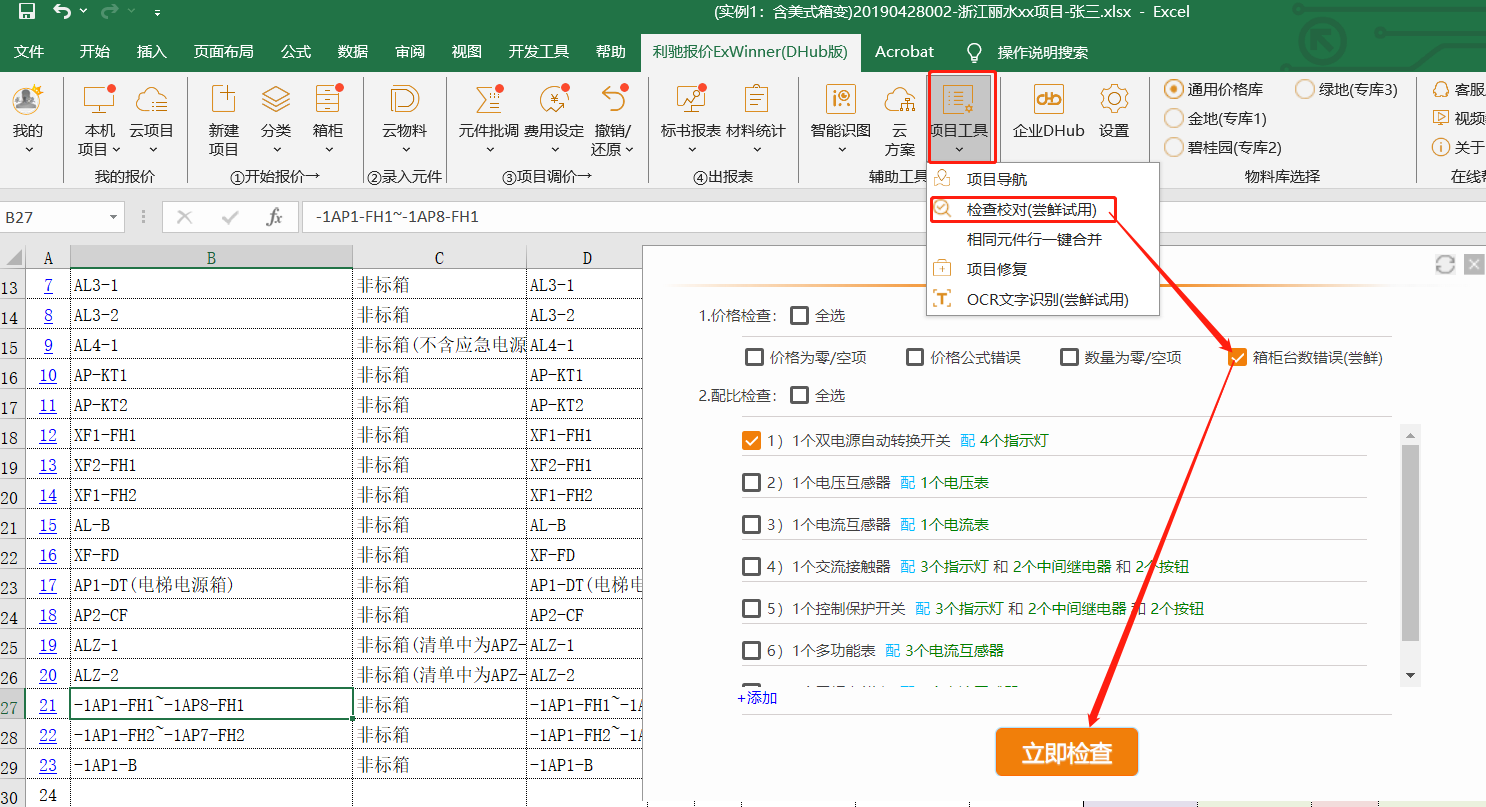Expand the Quick Access Toolbar customize arrow
The height and width of the screenshot is (807, 1486).
[158, 13]
